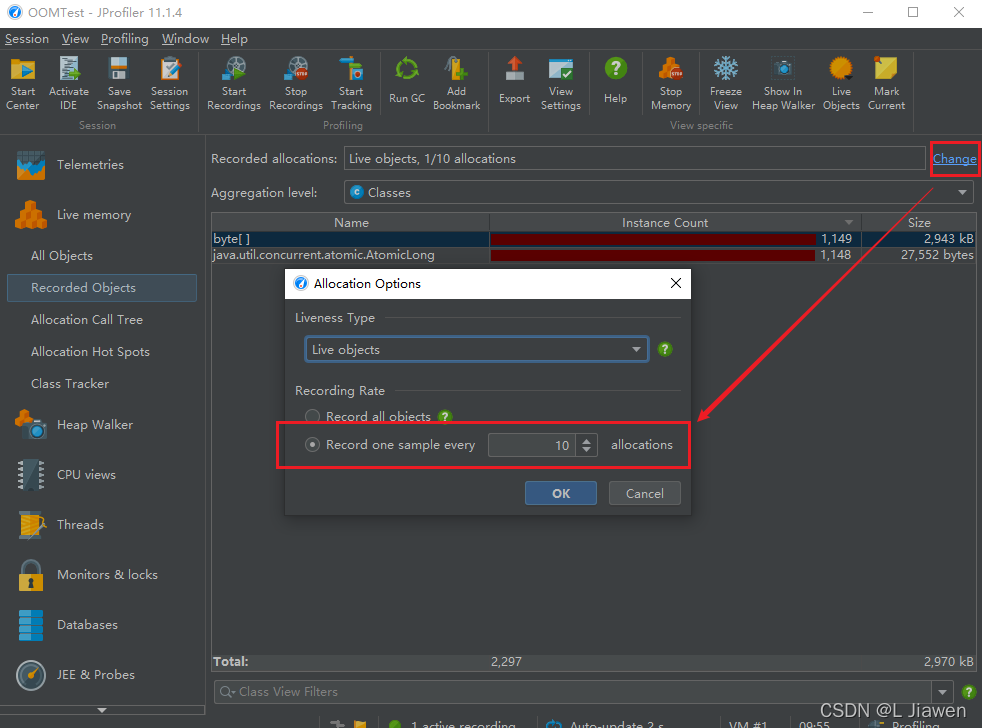Click the Size column header
Screen dimensions: 982x728
(x=919, y=222)
